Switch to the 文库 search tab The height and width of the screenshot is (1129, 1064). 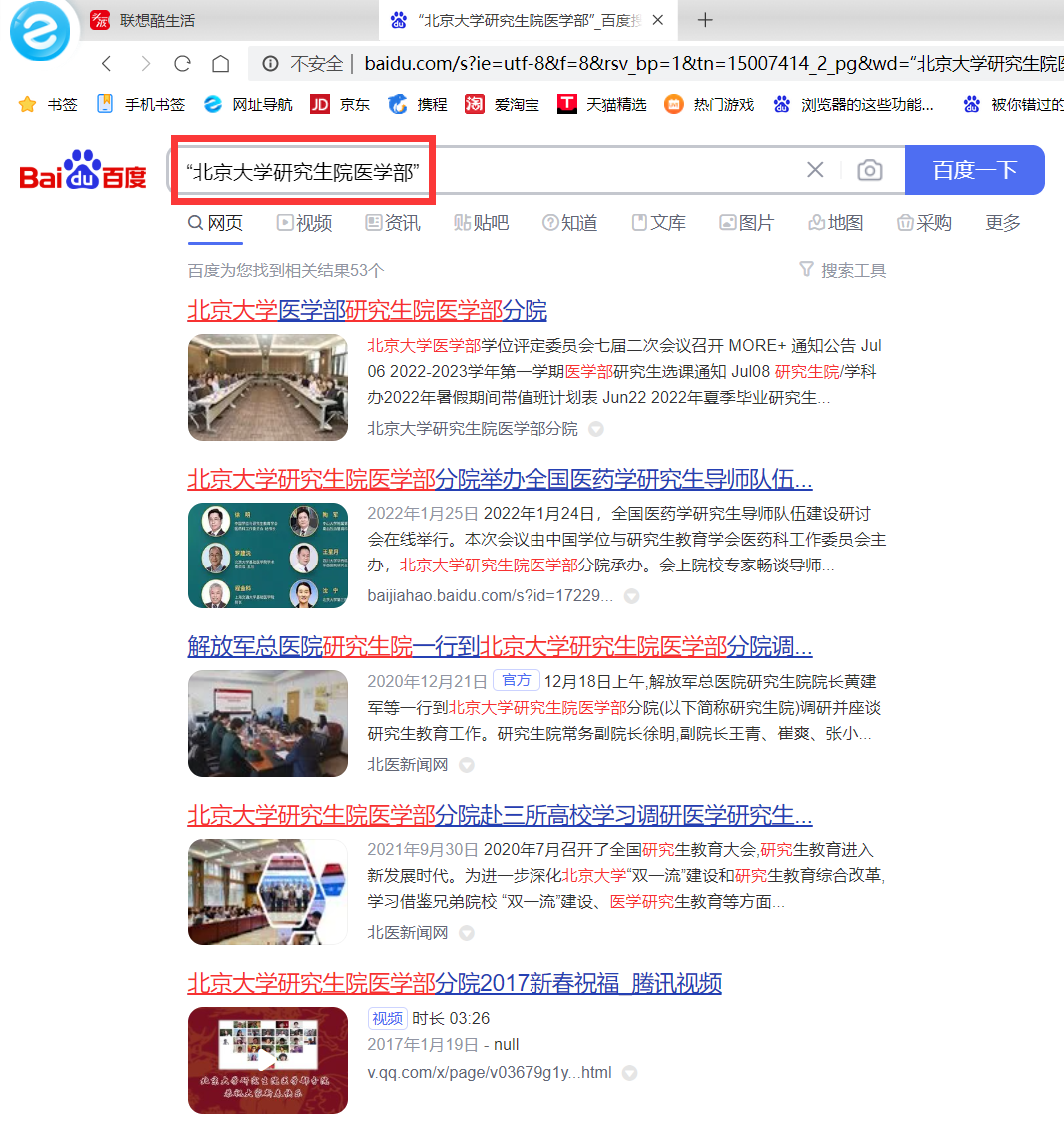tap(658, 223)
